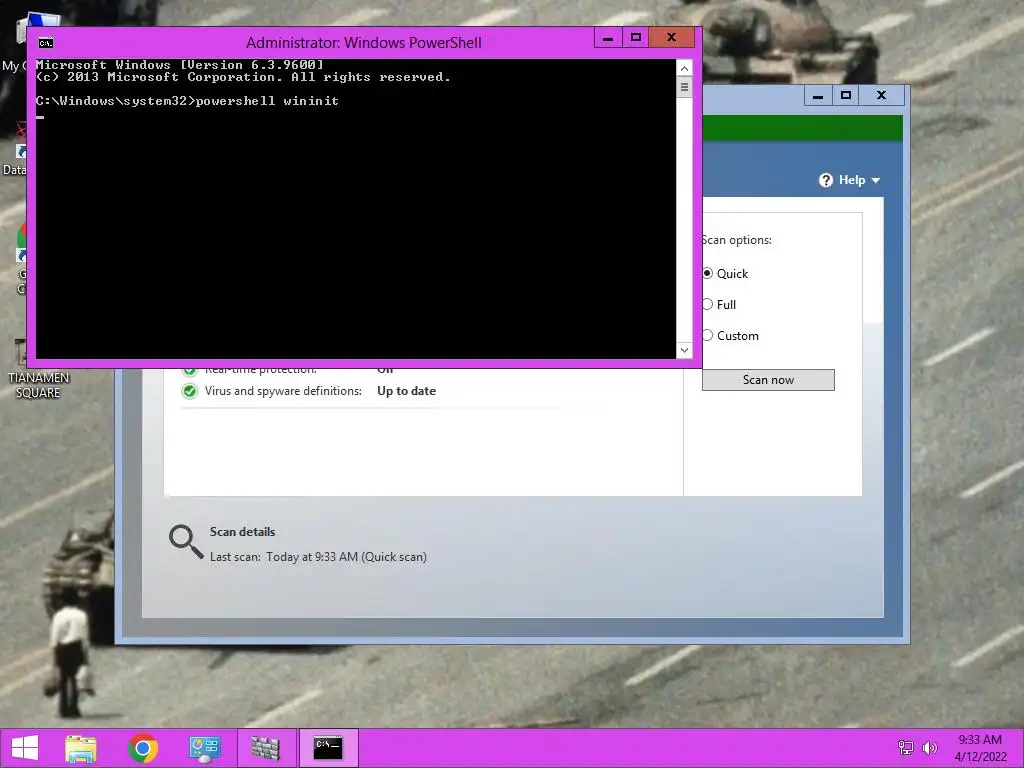This screenshot has width=1024, height=768.
Task: Click the PowerShell title bar text
Action: (x=364, y=43)
